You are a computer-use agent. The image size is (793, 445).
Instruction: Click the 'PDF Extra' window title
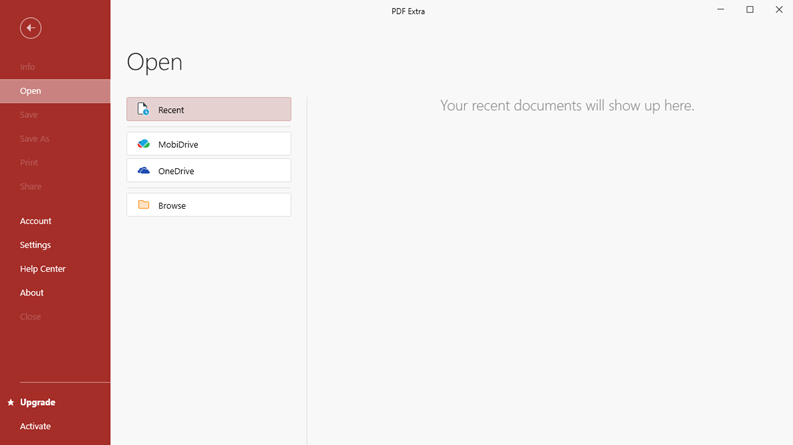coord(408,11)
